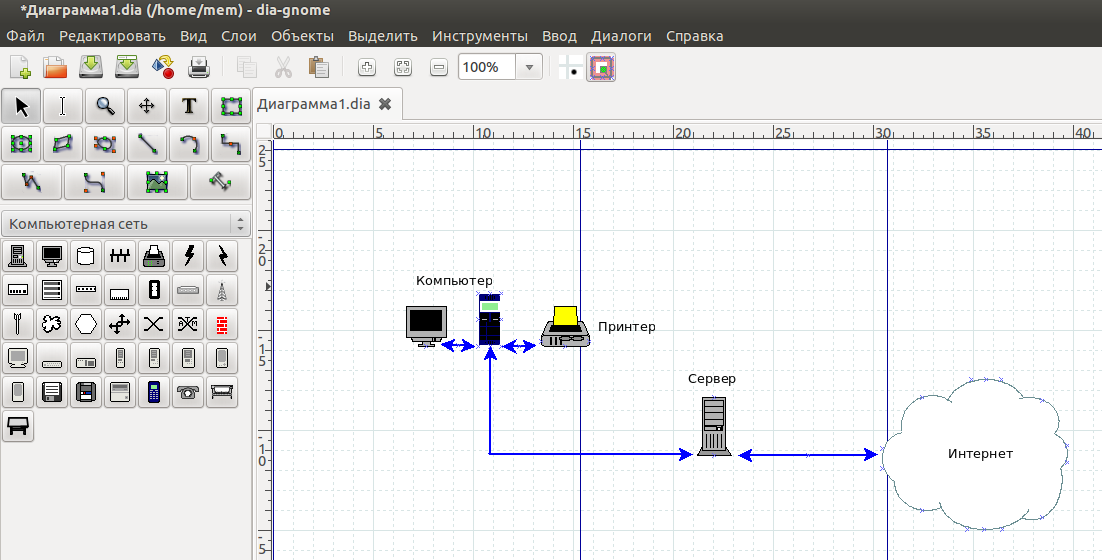Image resolution: width=1102 pixels, height=560 pixels.
Task: Select the Image insert tool
Action: [157, 182]
